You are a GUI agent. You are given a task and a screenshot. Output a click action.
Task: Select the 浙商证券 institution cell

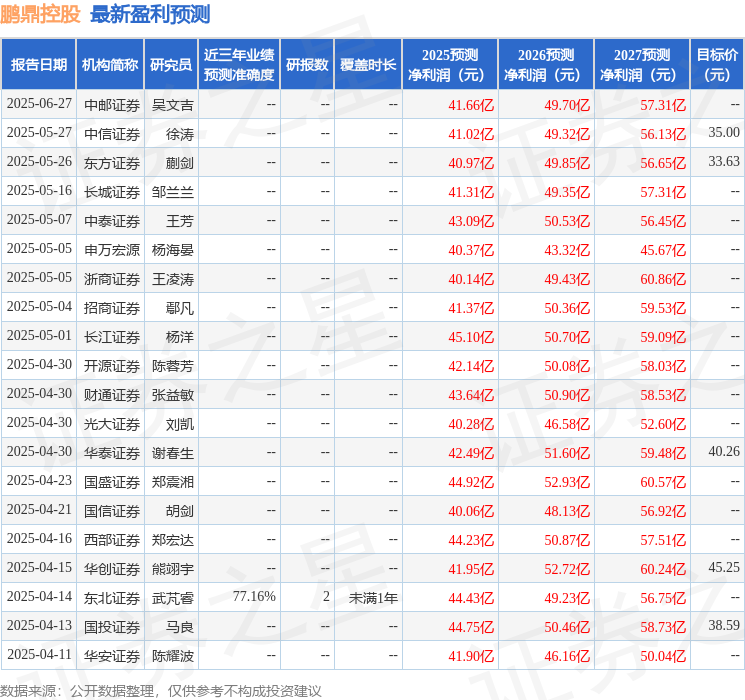click(x=112, y=279)
